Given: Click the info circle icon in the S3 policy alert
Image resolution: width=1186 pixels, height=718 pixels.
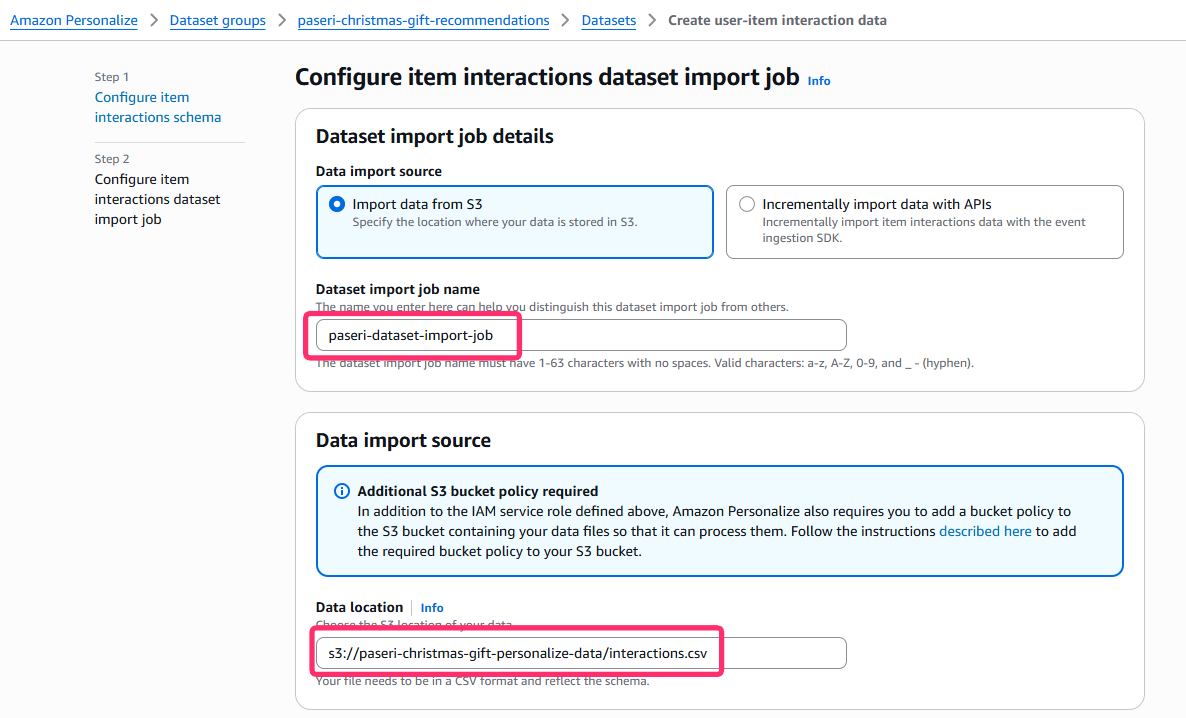Looking at the screenshot, I should [x=341, y=491].
